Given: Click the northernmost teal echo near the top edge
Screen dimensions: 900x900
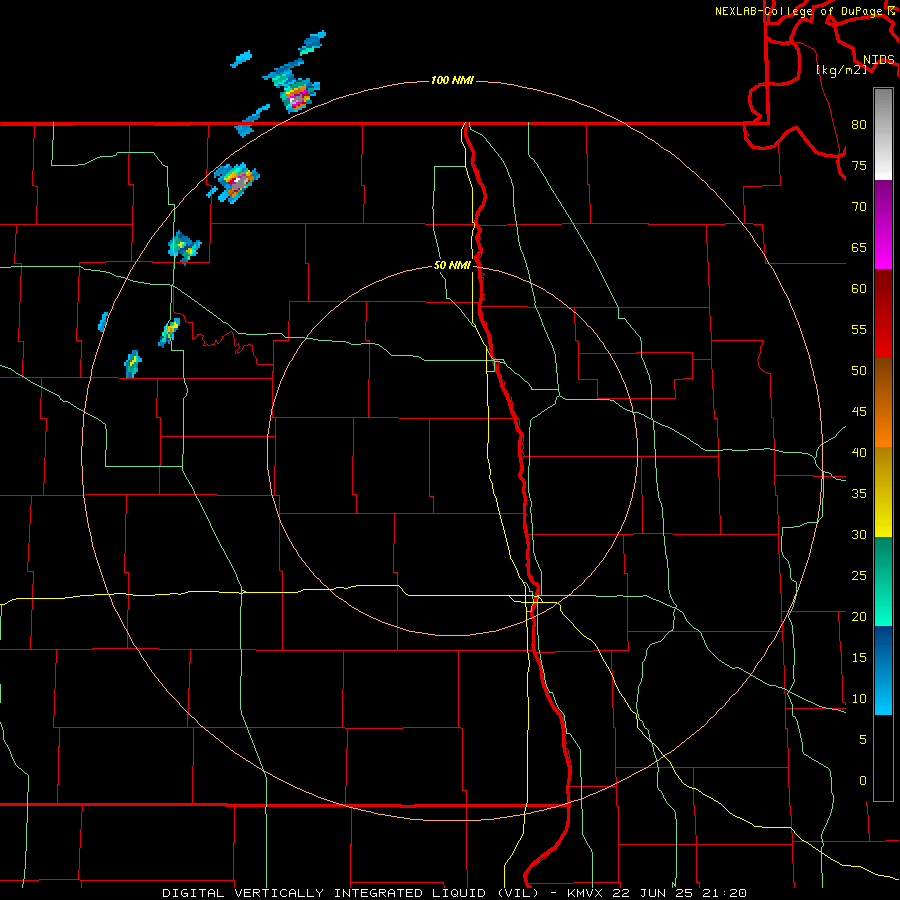Looking at the screenshot, I should (312, 42).
